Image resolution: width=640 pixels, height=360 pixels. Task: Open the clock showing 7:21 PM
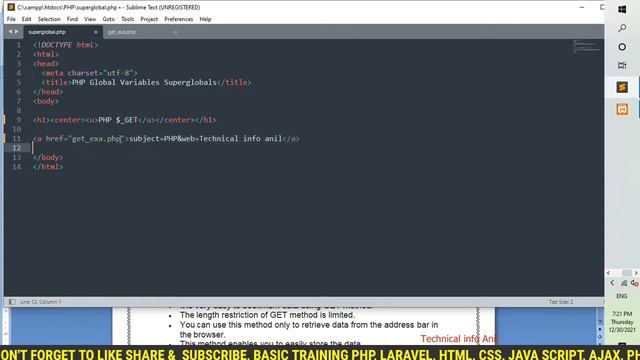click(622, 322)
